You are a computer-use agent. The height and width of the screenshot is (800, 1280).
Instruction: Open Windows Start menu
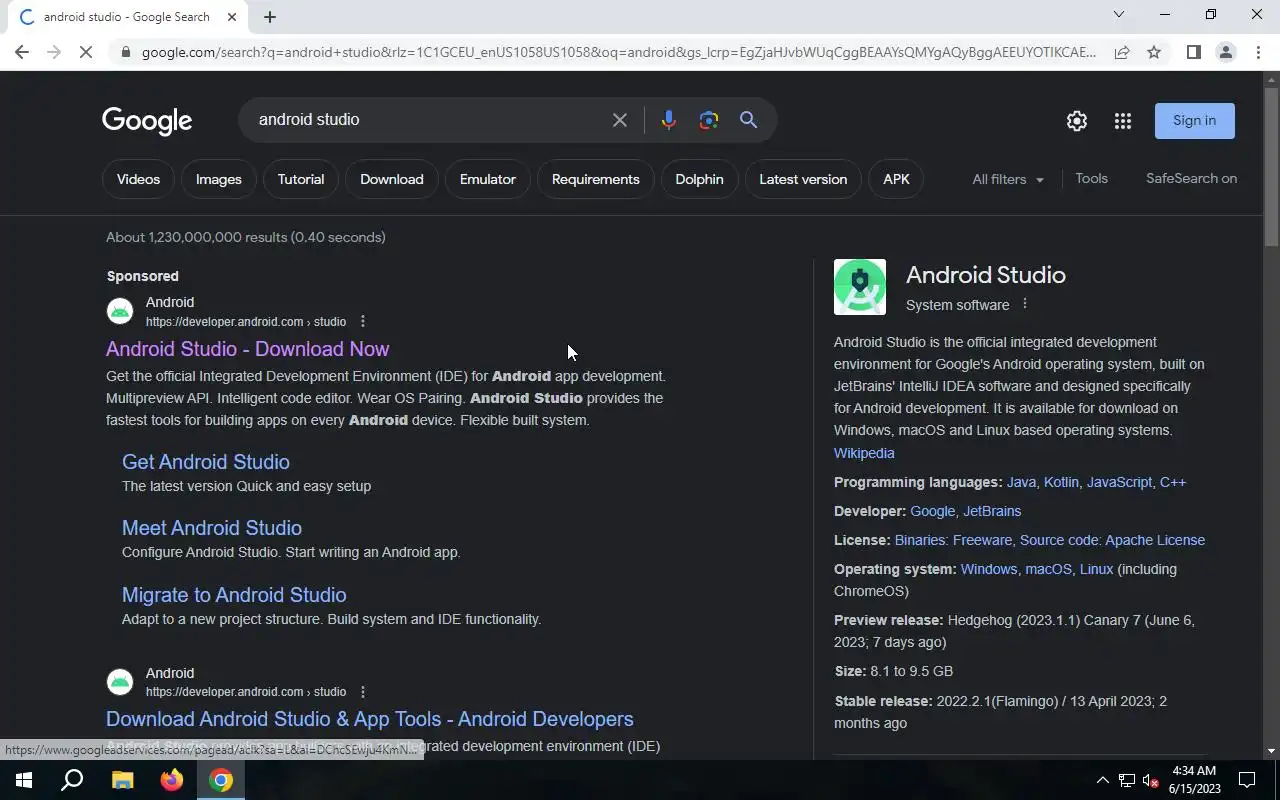[x=24, y=780]
